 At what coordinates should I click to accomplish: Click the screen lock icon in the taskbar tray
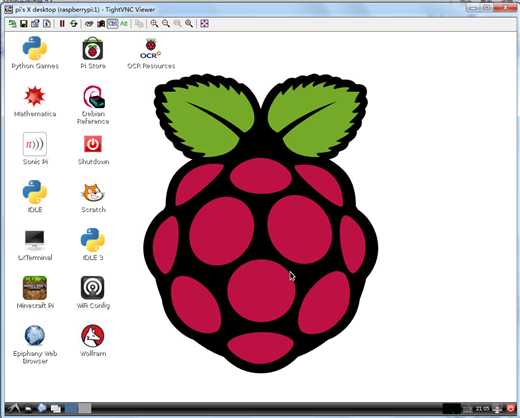tap(498, 408)
